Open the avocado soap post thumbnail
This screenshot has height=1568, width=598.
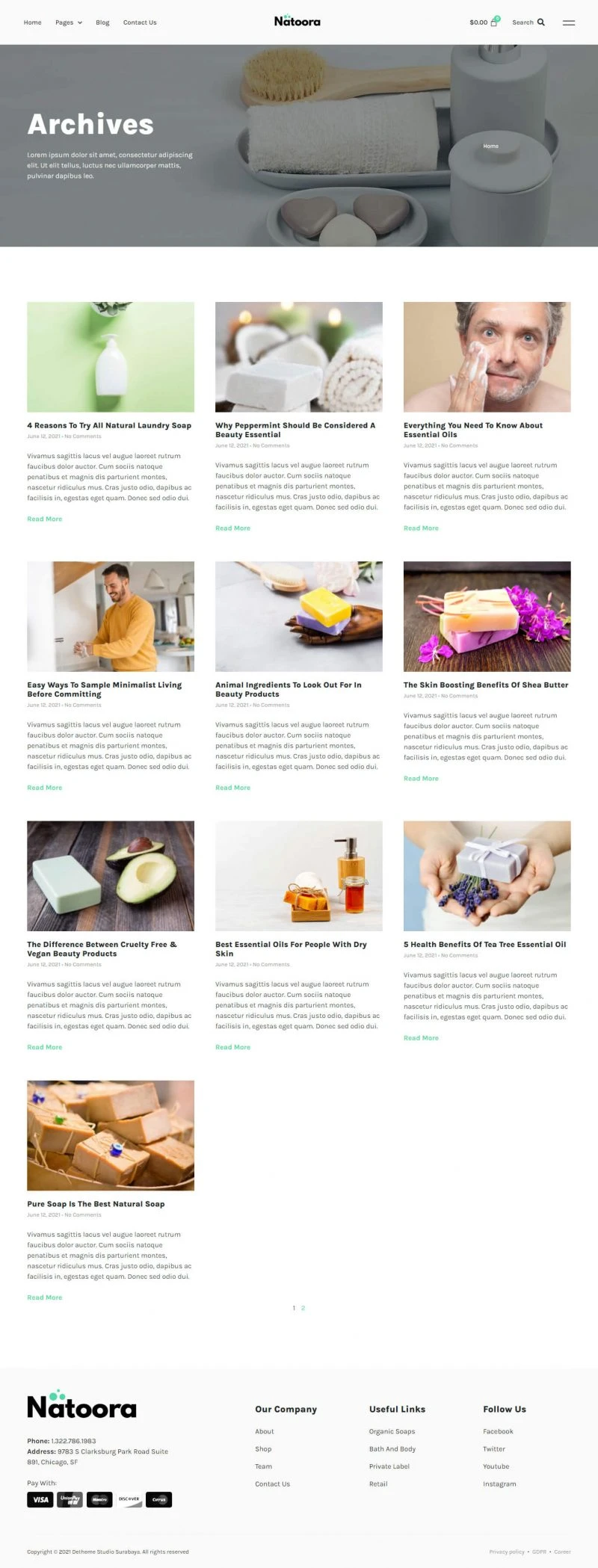point(111,876)
